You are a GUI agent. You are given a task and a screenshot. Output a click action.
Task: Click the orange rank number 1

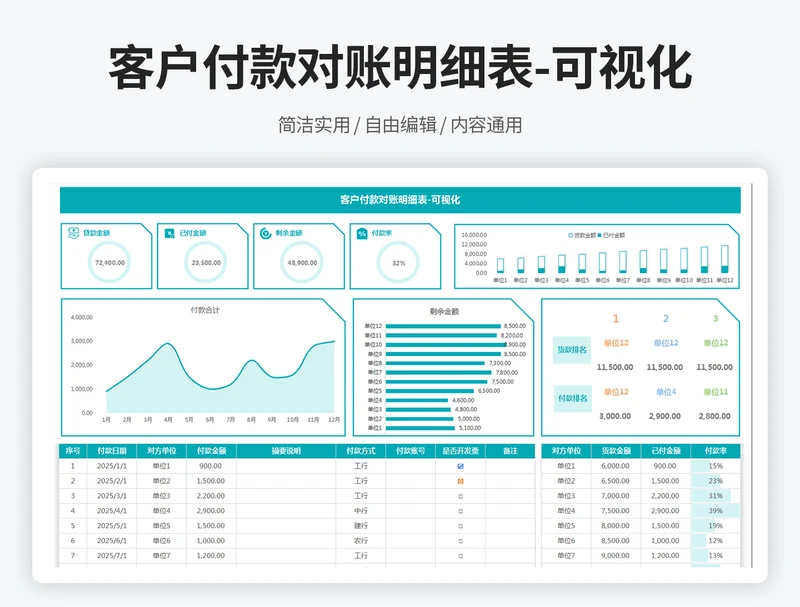(615, 319)
